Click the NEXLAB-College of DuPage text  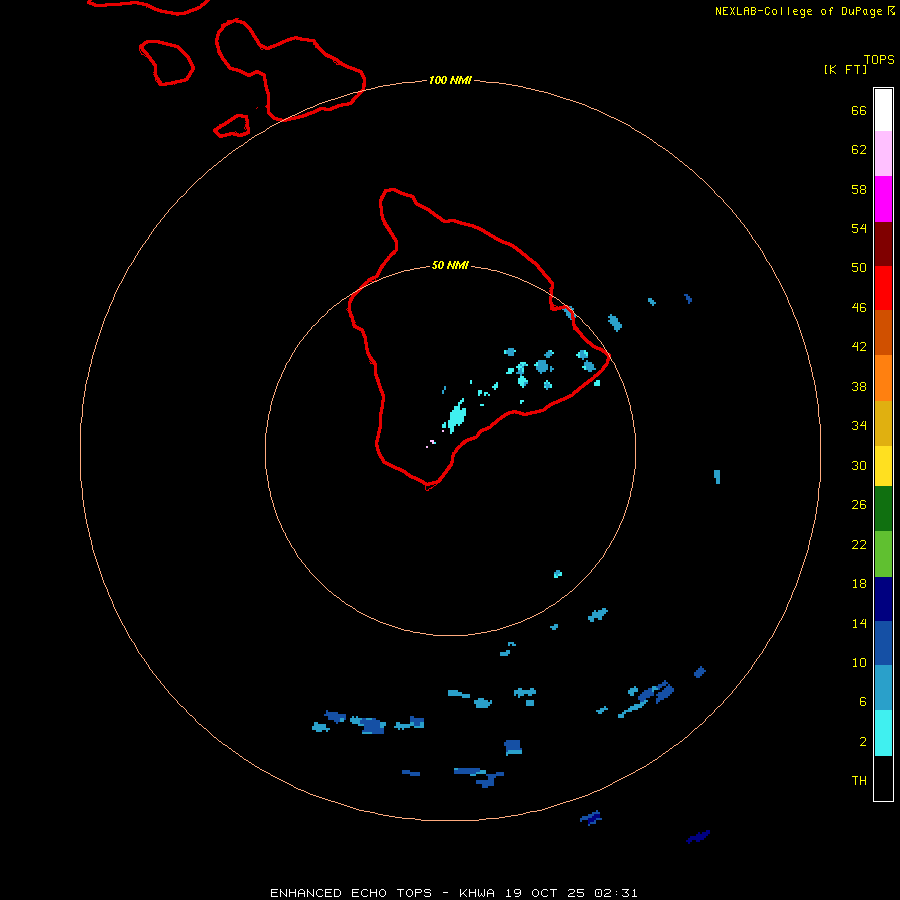click(x=798, y=11)
